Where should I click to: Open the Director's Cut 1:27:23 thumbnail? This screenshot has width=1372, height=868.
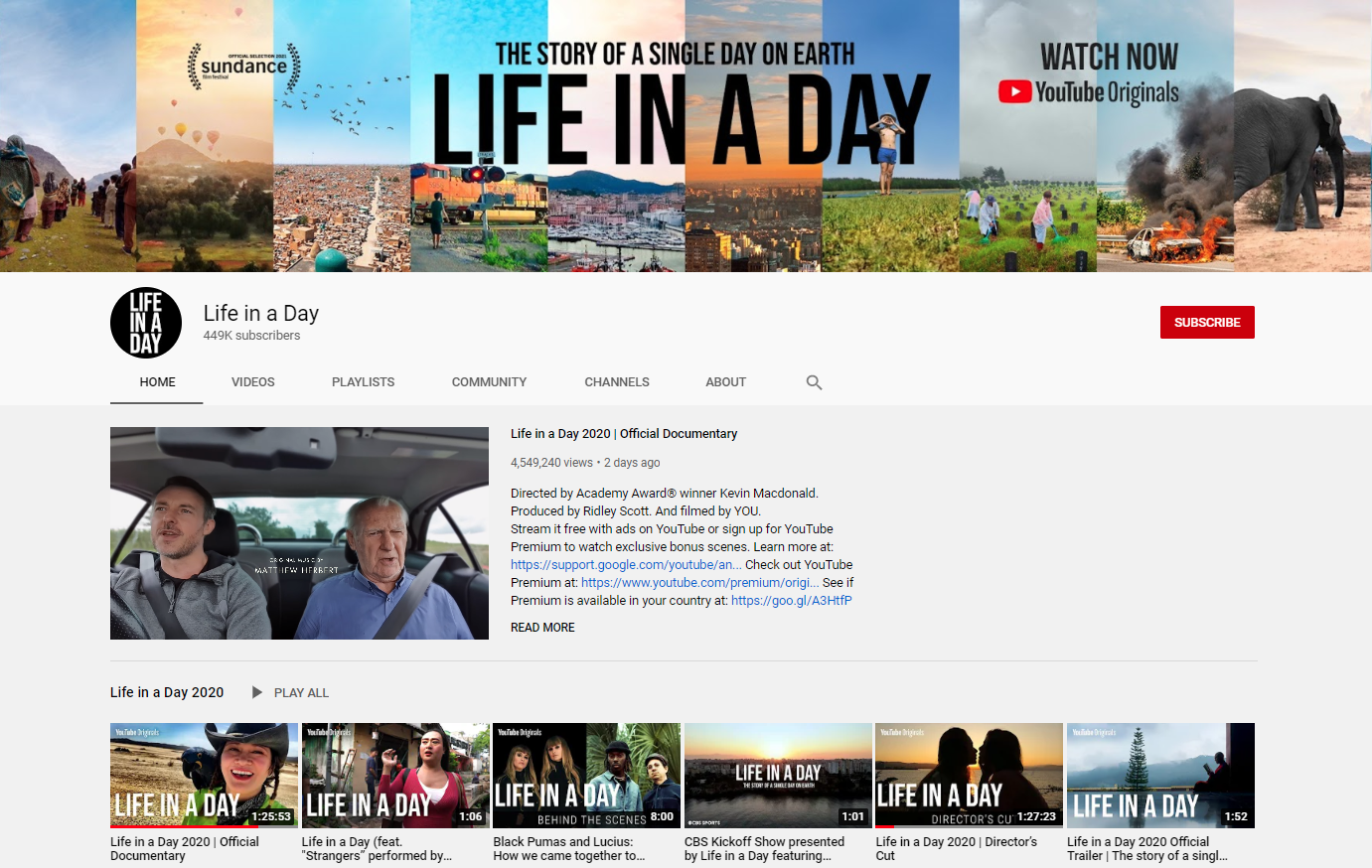(x=970, y=776)
